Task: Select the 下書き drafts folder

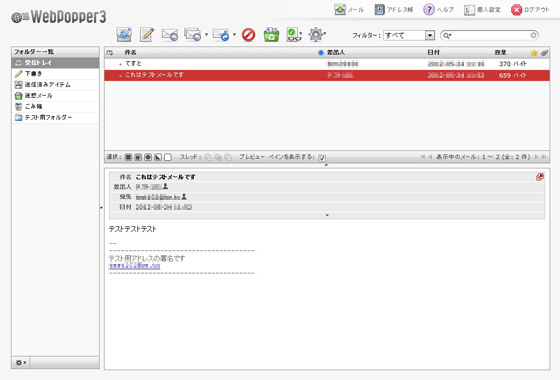Action: 55,74
